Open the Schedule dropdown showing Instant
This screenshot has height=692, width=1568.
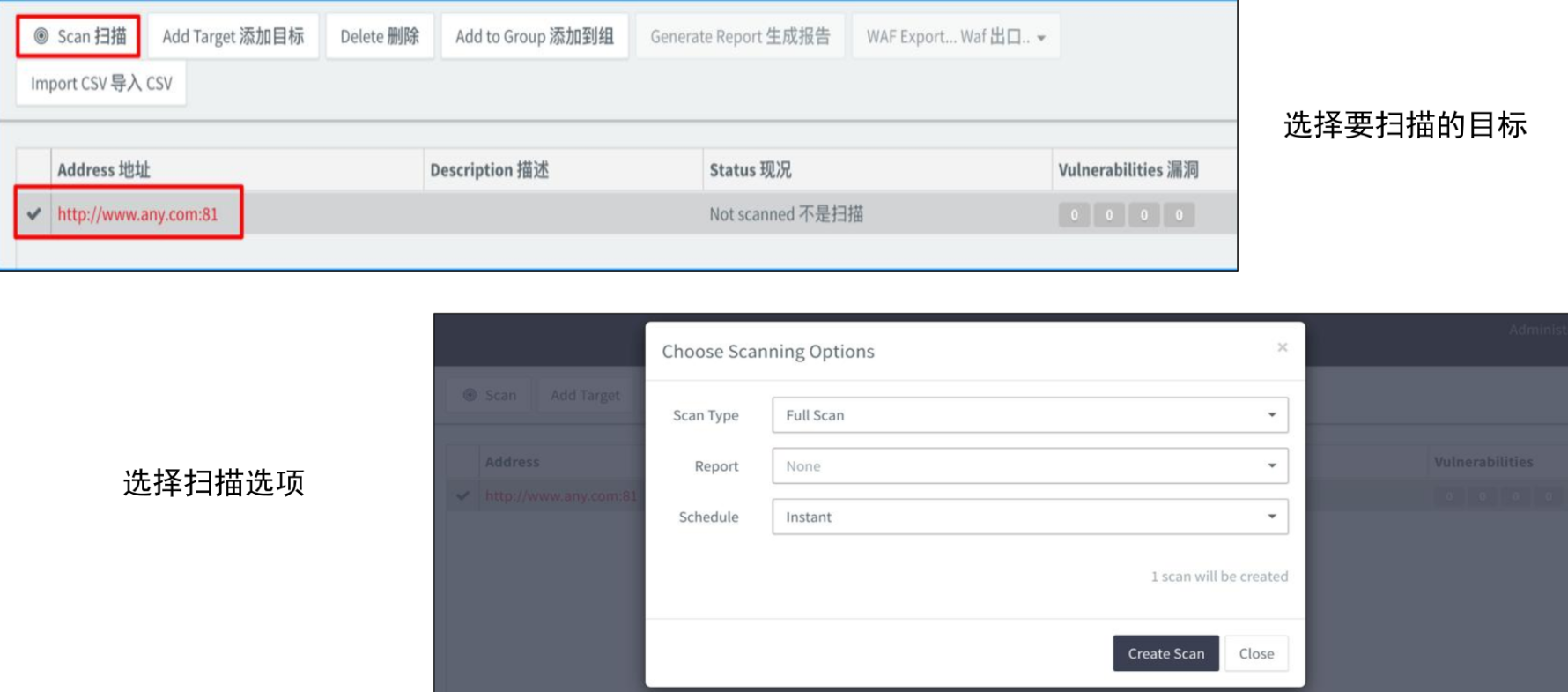click(1029, 517)
